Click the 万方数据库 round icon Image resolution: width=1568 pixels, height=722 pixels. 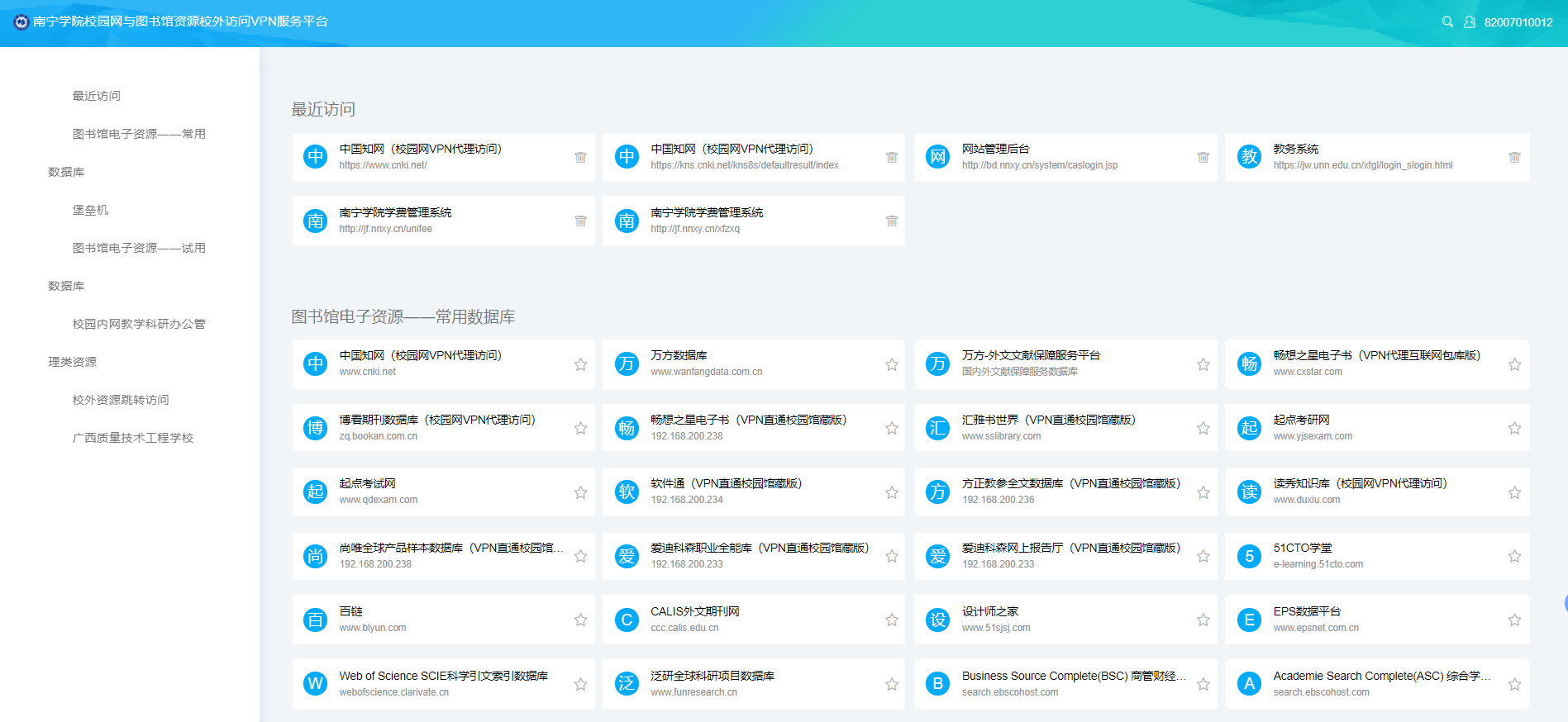[x=627, y=363]
